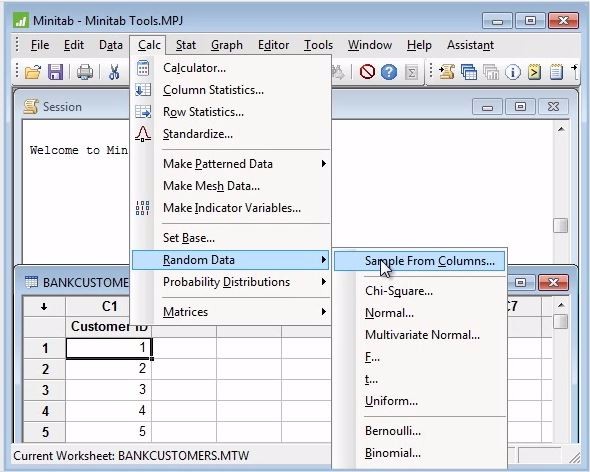Click the Cut scissors icon
This screenshot has height=472, width=590.
click(x=114, y=72)
